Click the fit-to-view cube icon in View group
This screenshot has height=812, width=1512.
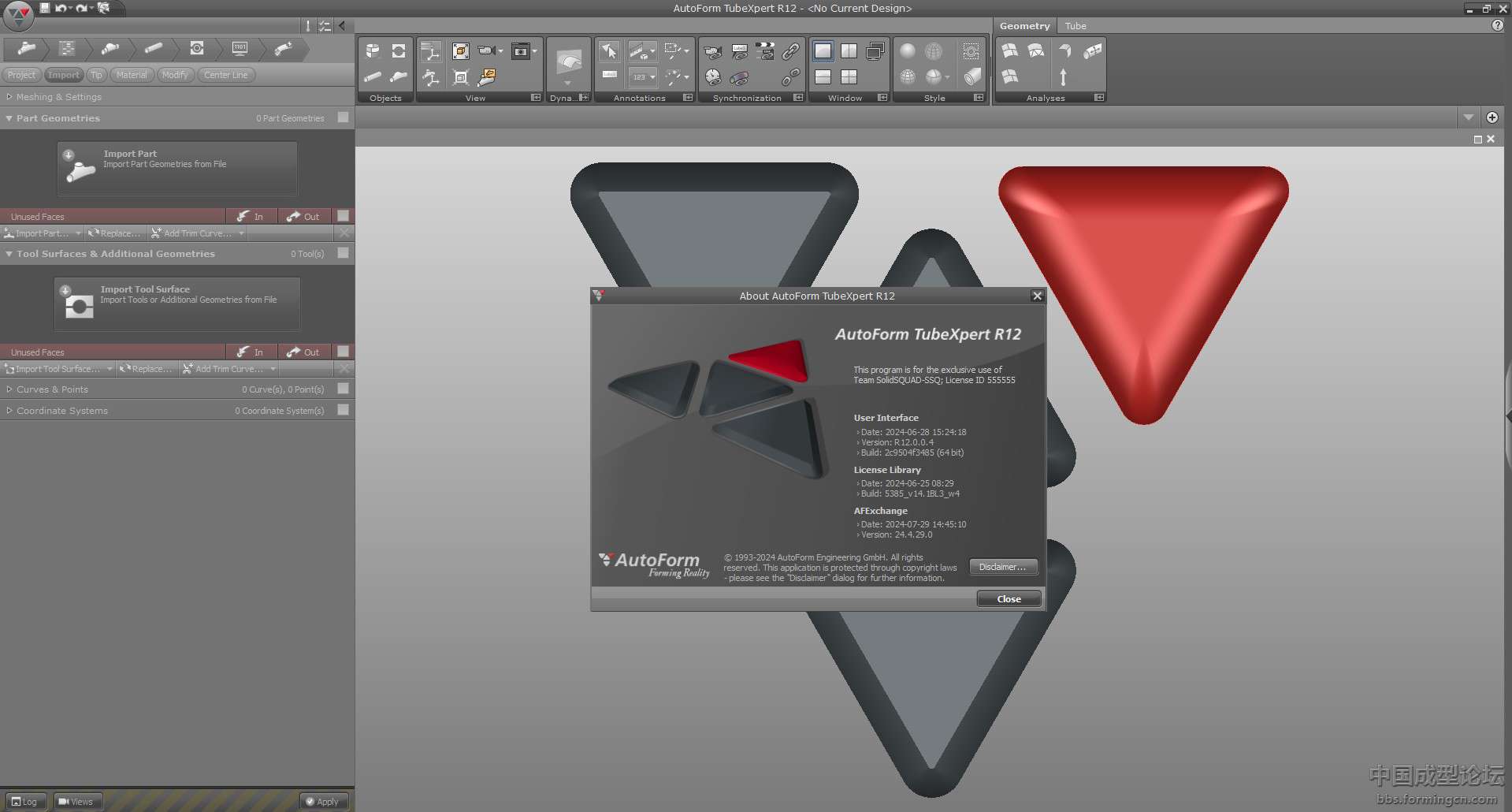point(461,52)
